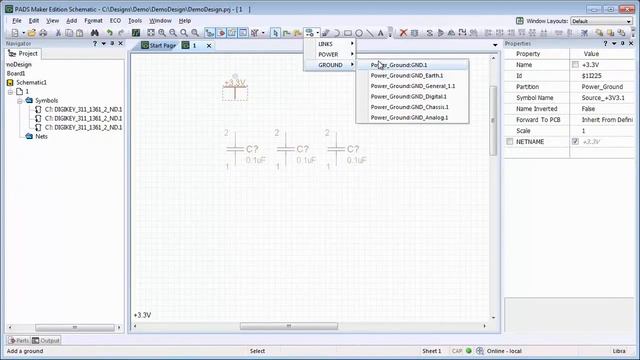This screenshot has width=640, height=360.
Task: Click the red Delete X icon
Action: 403,33
